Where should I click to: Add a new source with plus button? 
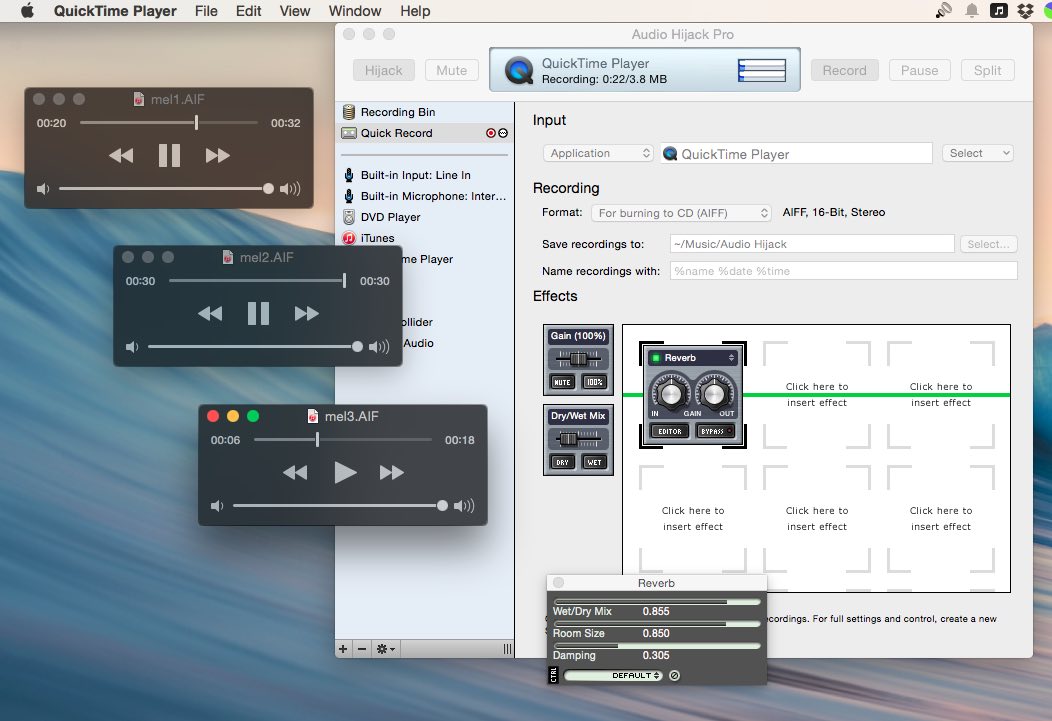(x=343, y=649)
